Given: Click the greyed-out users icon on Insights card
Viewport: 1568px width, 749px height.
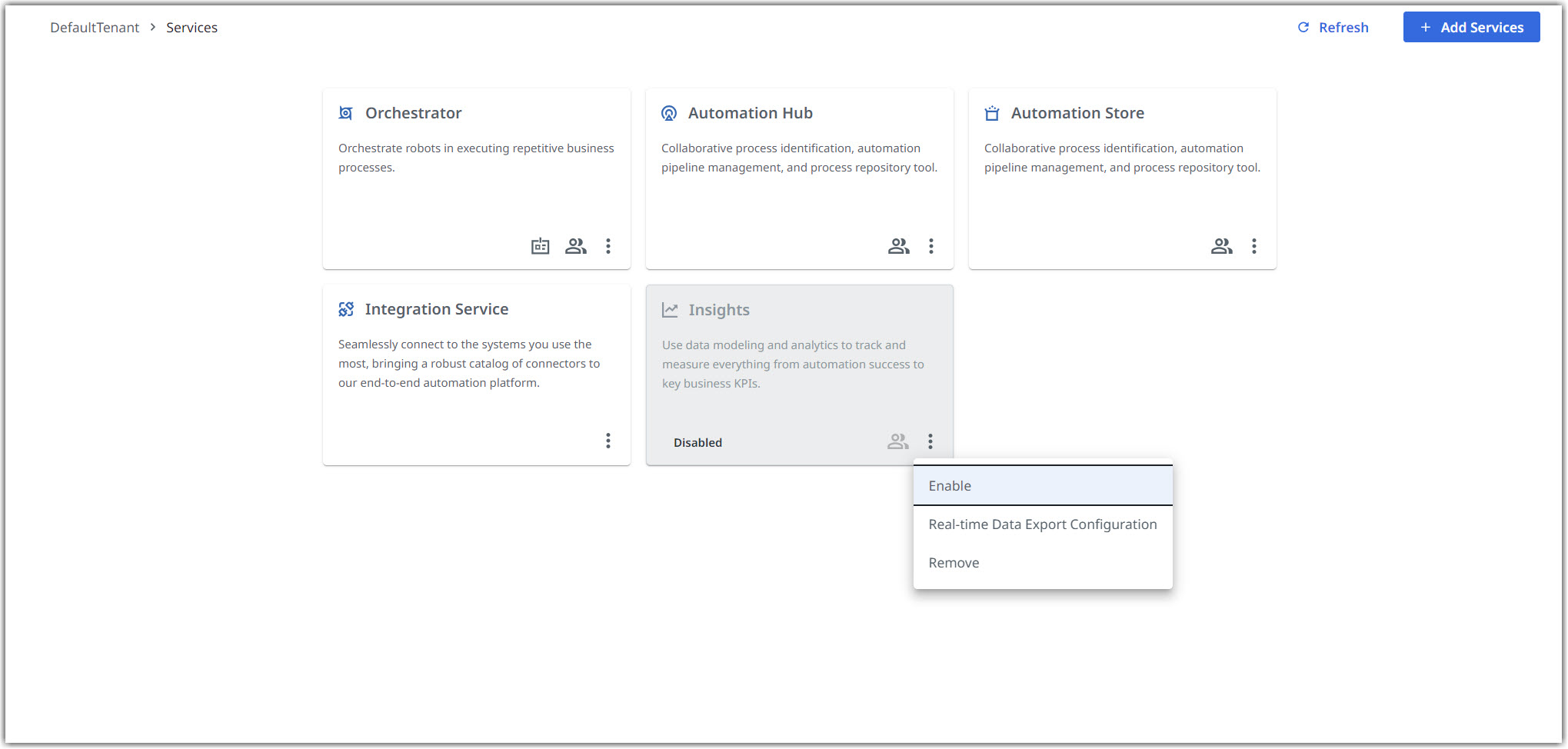Looking at the screenshot, I should (x=897, y=441).
